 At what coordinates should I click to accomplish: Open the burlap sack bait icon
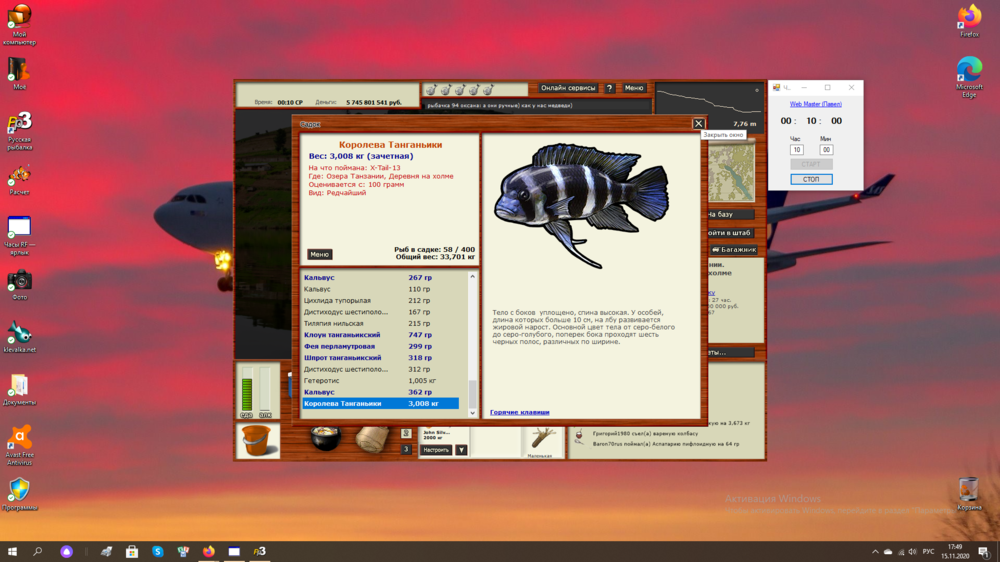[x=372, y=439]
